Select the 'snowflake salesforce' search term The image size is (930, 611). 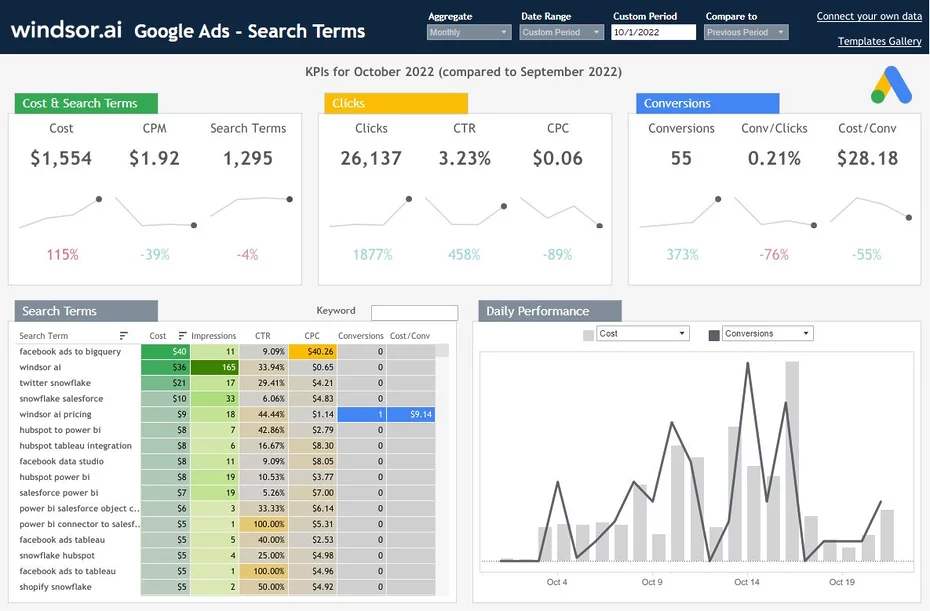[60, 399]
